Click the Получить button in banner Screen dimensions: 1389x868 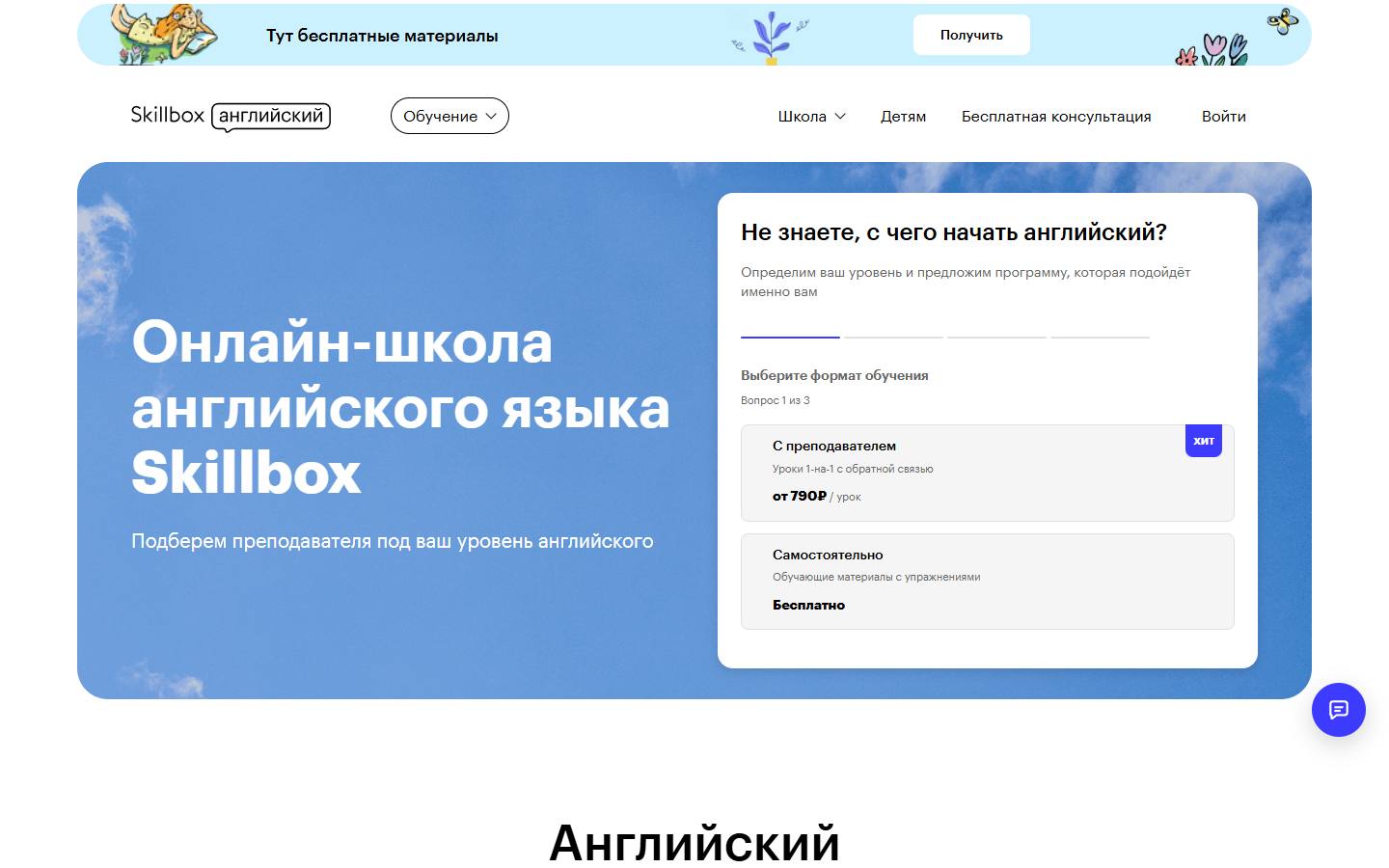pyautogui.click(x=971, y=35)
